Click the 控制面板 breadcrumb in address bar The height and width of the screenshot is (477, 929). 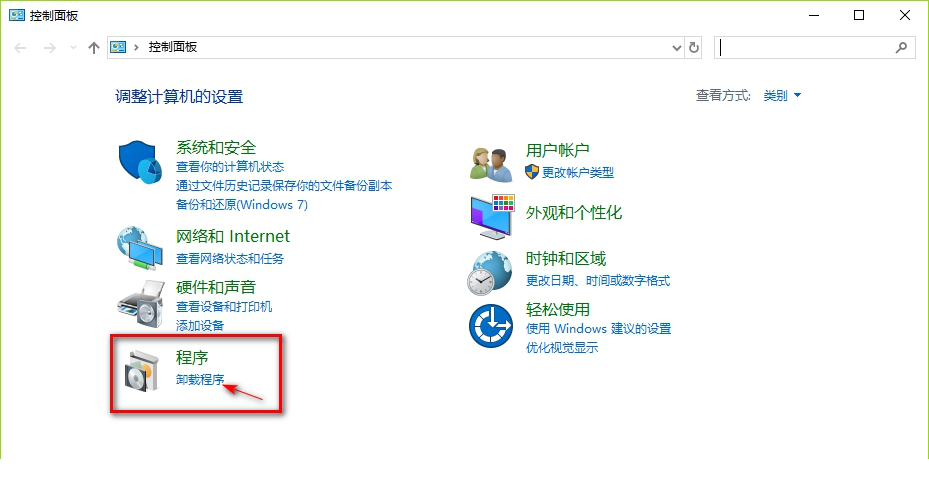pyautogui.click(x=172, y=47)
